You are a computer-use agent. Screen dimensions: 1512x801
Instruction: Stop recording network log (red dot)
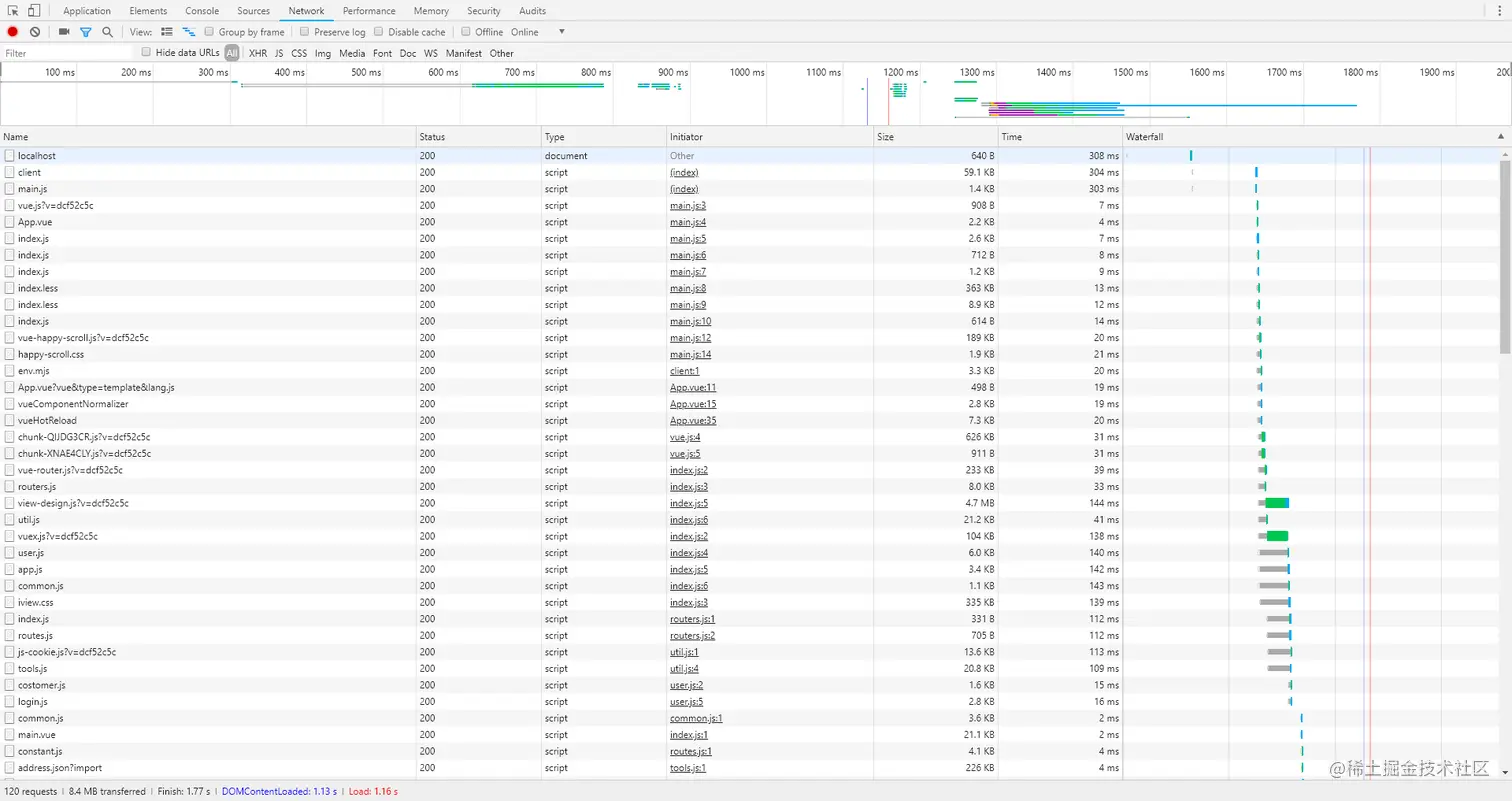pyautogui.click(x=13, y=32)
